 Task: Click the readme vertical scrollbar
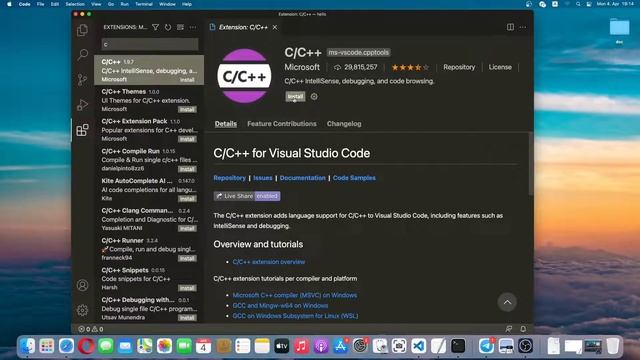pos(531,164)
